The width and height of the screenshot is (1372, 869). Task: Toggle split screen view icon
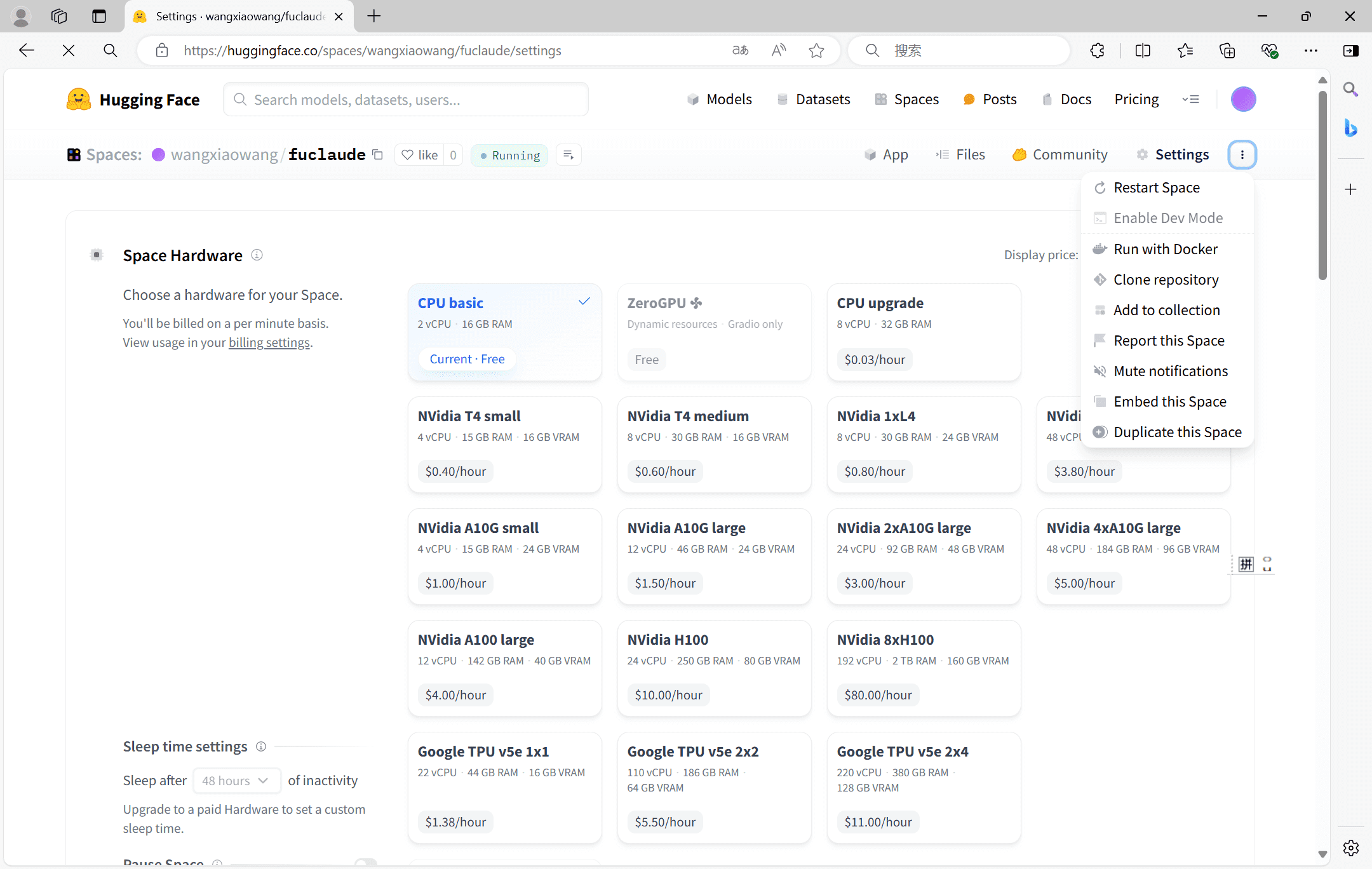click(x=1143, y=50)
